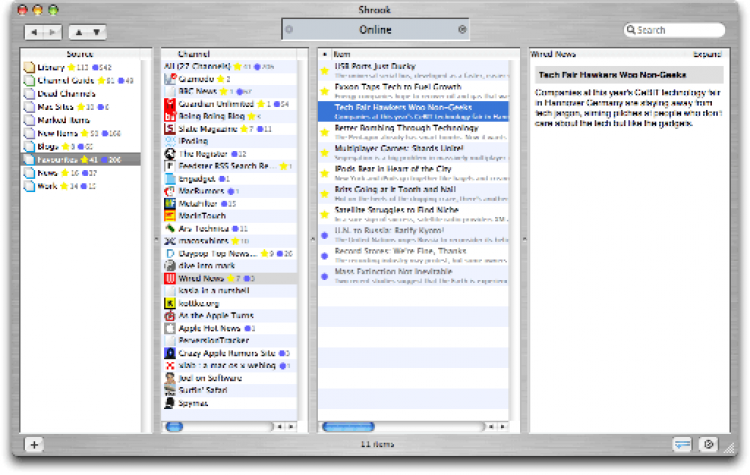Click the plus button to add channel
750x475 pixels.
click(x=34, y=444)
